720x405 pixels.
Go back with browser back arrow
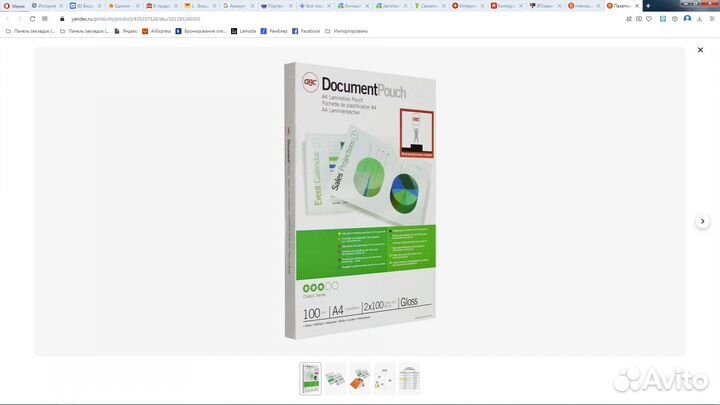pyautogui.click(x=7, y=18)
